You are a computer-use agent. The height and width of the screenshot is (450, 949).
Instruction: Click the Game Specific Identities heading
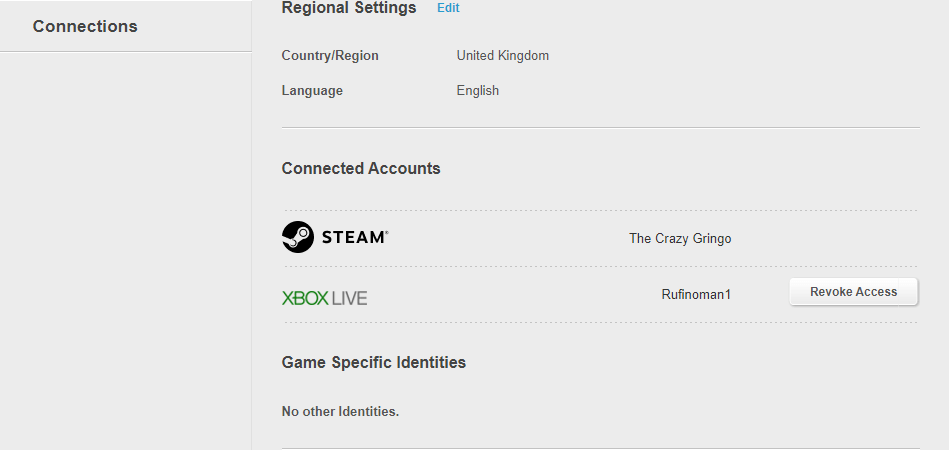point(373,362)
